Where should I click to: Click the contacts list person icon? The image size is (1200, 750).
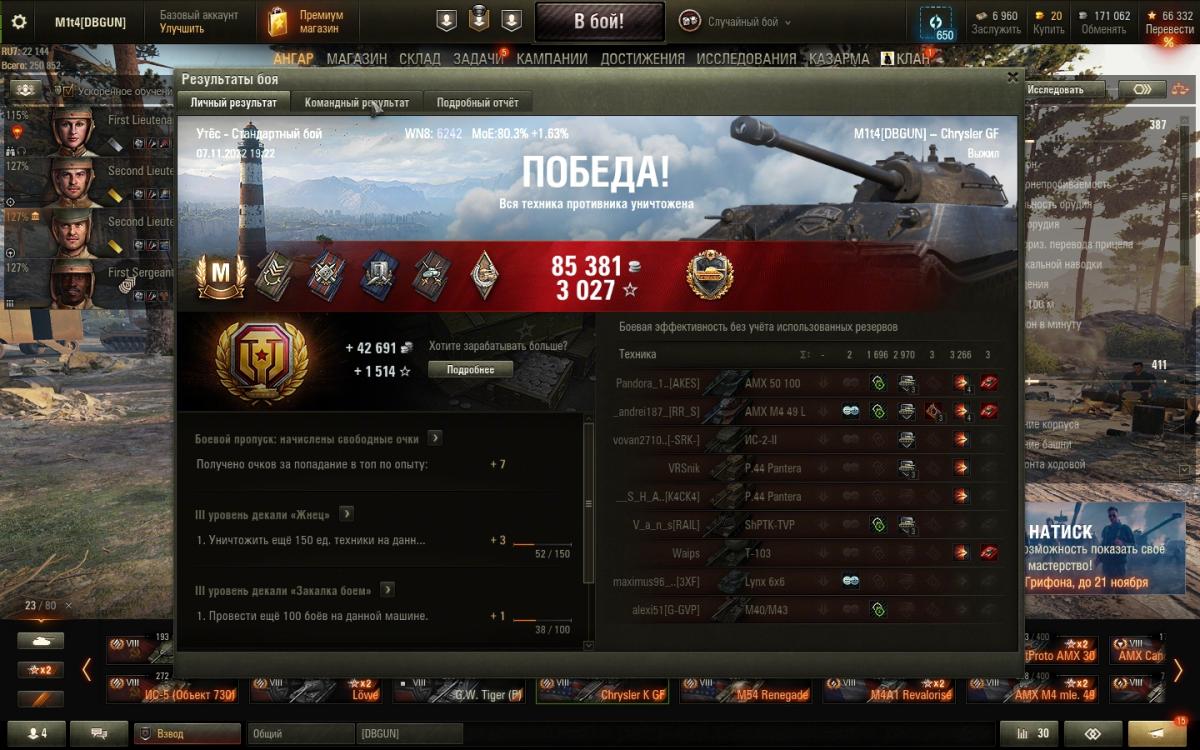coord(37,733)
